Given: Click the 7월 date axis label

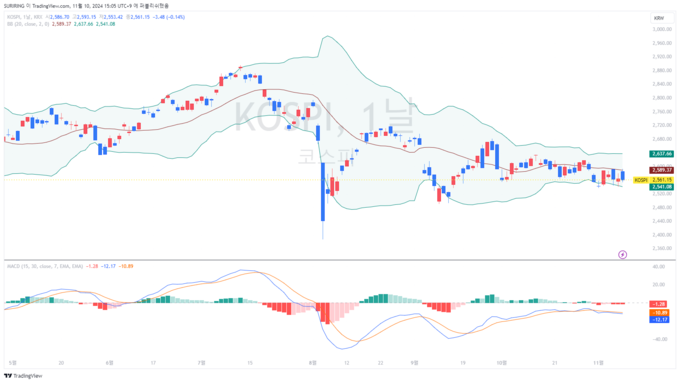Looking at the screenshot, I should coord(201,363).
